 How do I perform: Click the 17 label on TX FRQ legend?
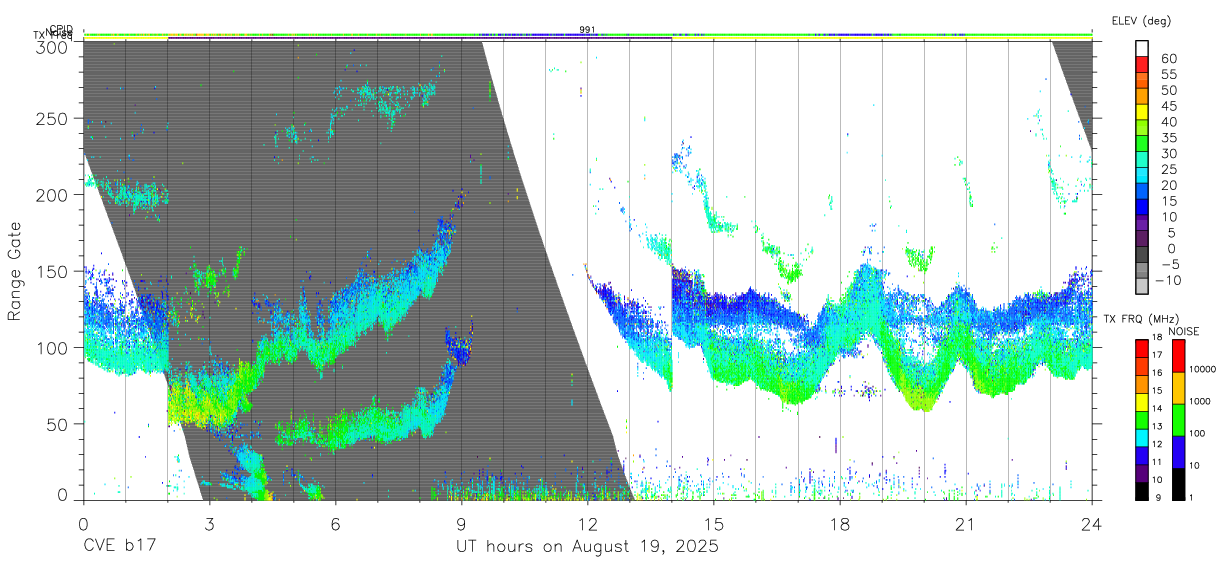[x=1157, y=355]
